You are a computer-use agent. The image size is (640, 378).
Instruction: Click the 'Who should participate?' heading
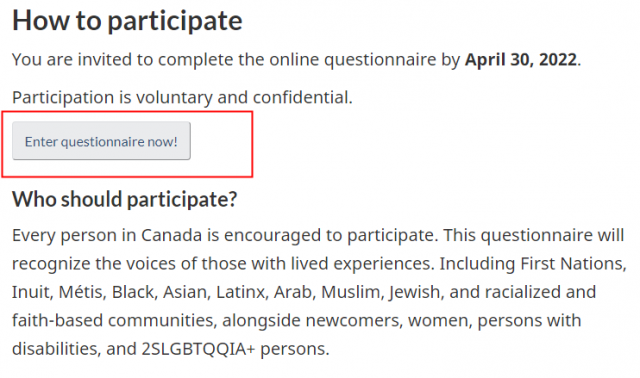[124, 199]
